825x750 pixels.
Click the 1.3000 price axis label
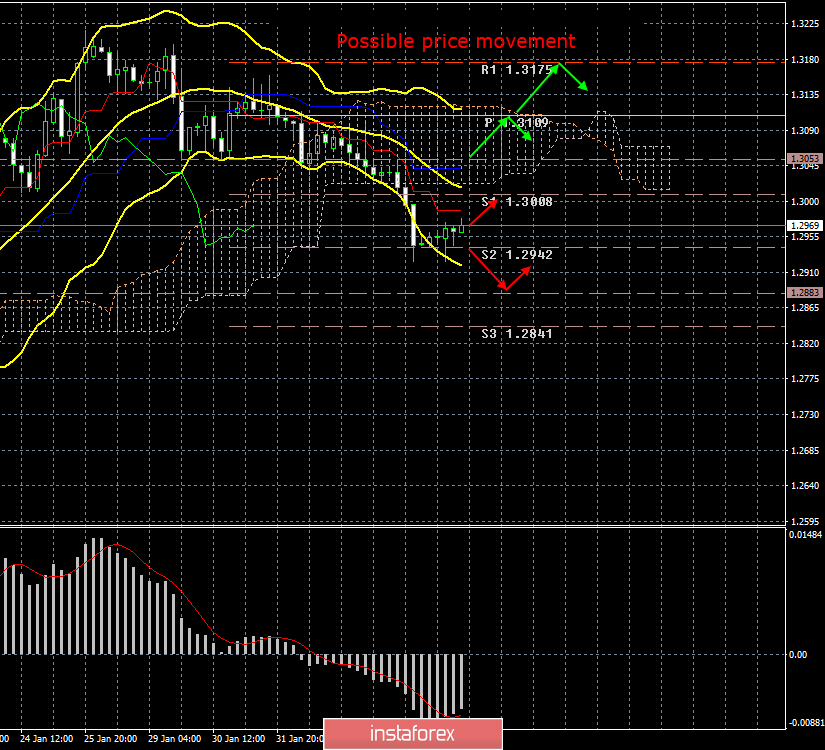[805, 202]
